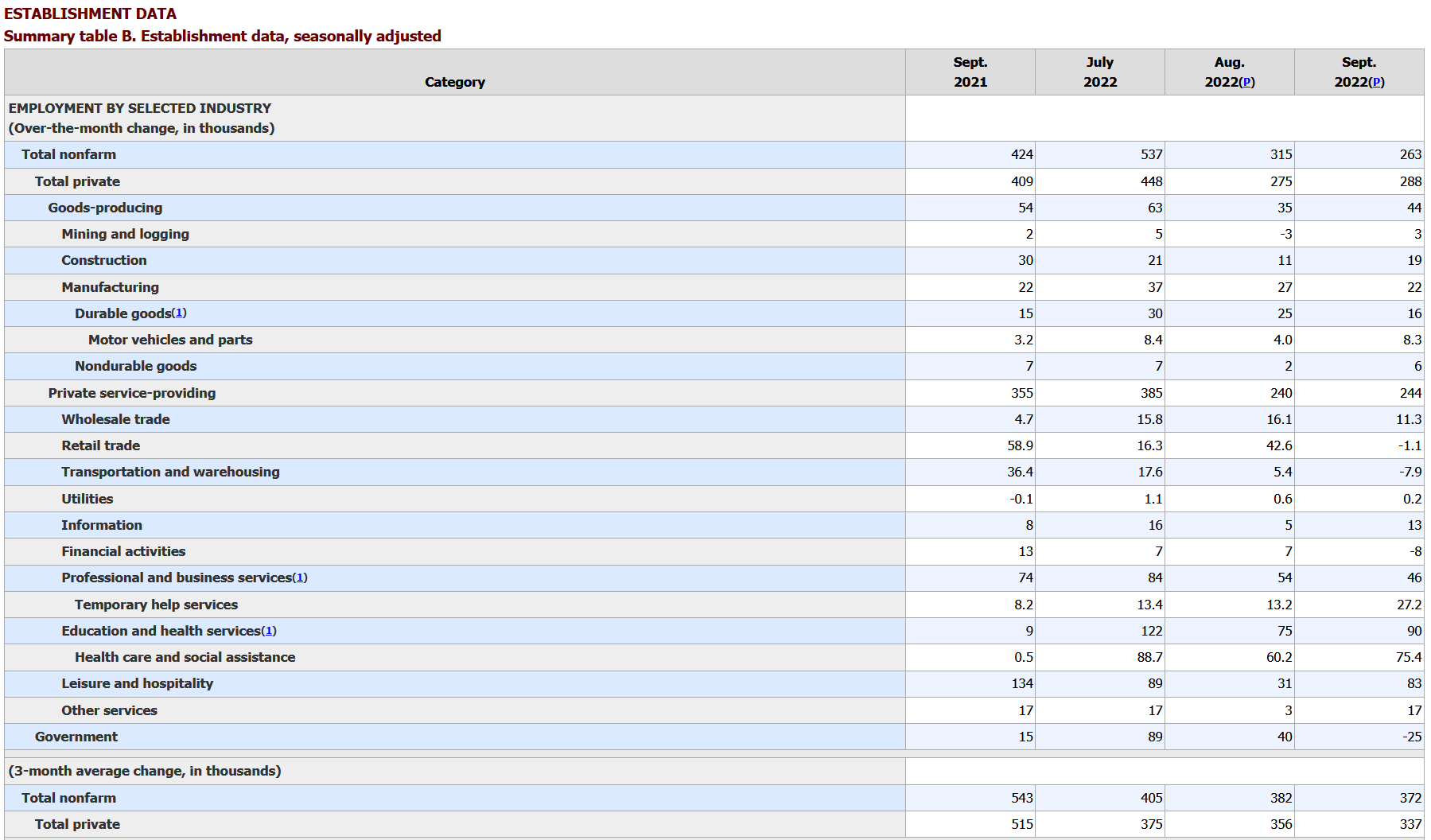Click Total nonfarm Sept. 2022 value 263
This screenshot has width=1431, height=840.
[1410, 154]
